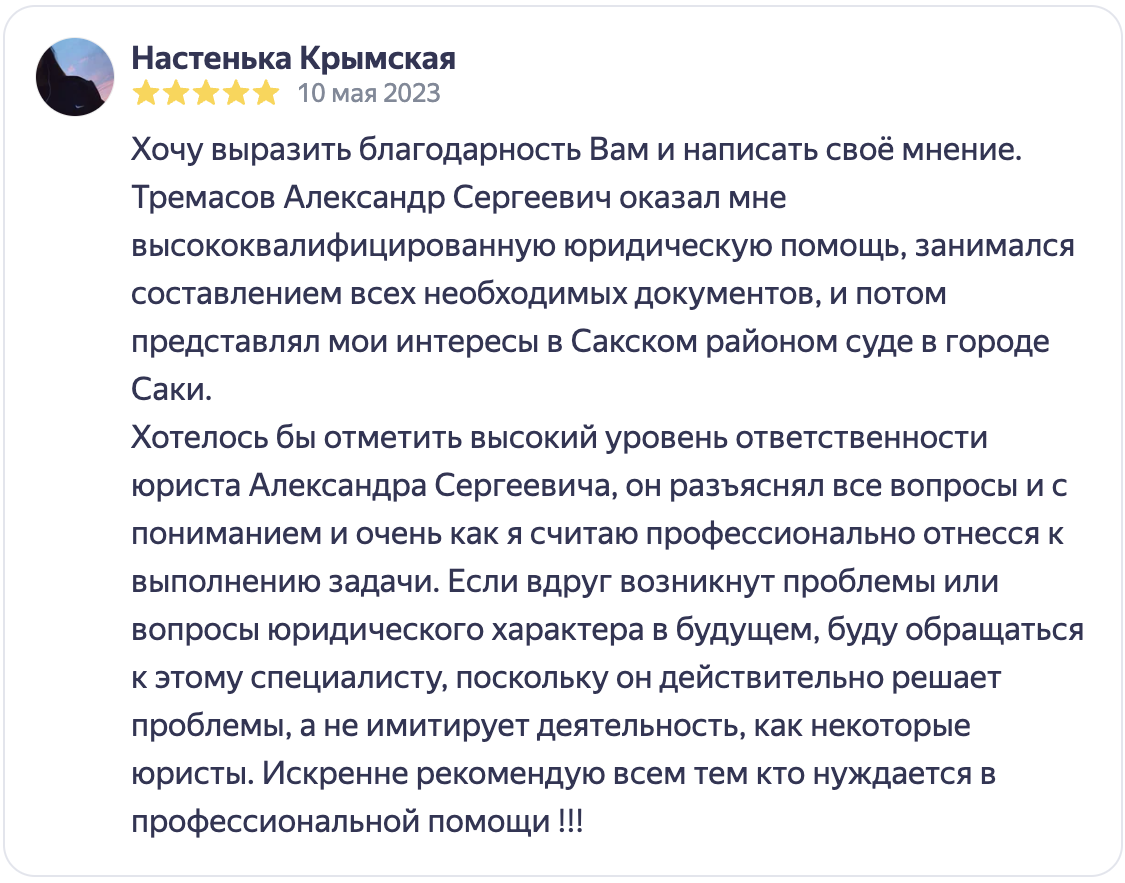Click the first yellow rating star
Screen dimensions: 1125x883
145,93
